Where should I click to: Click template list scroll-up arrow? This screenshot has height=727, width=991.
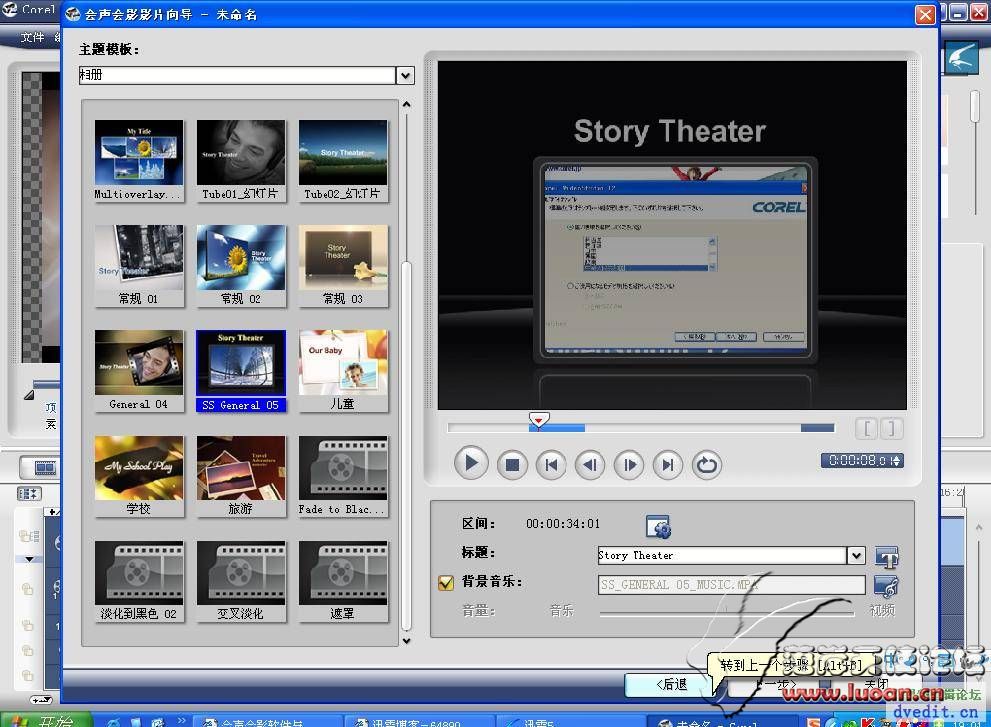click(406, 105)
